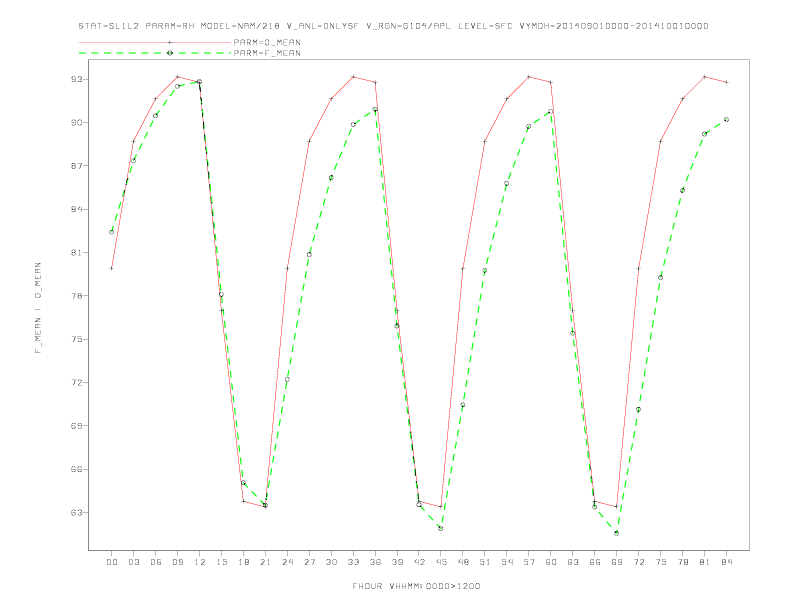
Task: Click the 06 forecast hour x-axis tick
Action: [156, 562]
